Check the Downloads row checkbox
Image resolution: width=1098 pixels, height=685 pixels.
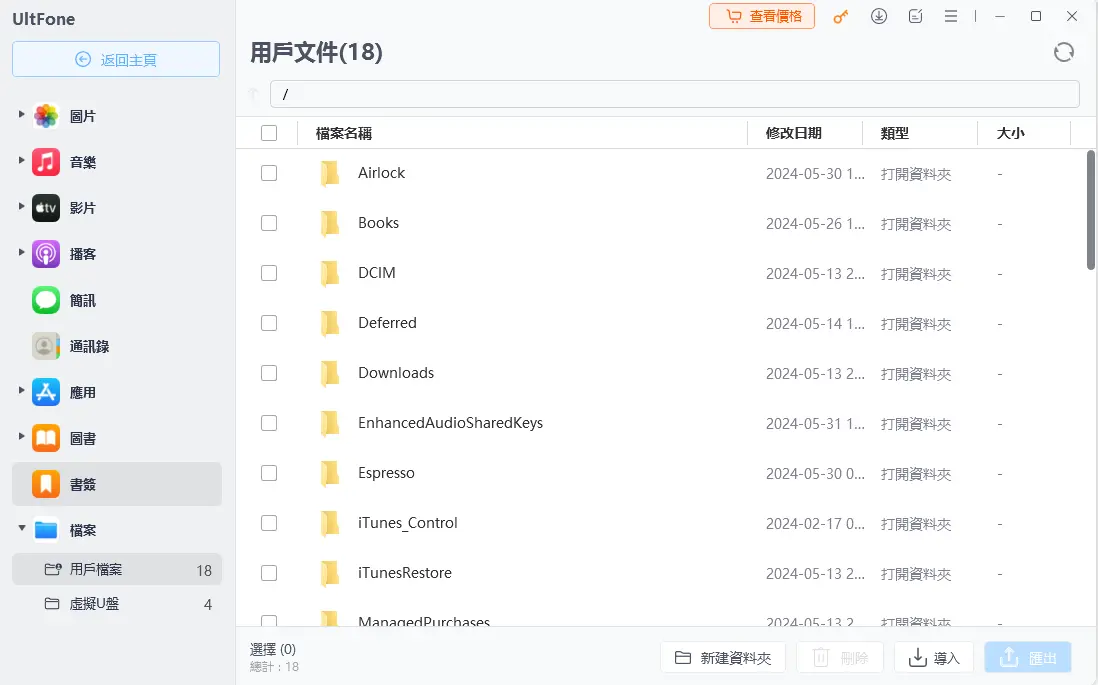click(x=269, y=373)
